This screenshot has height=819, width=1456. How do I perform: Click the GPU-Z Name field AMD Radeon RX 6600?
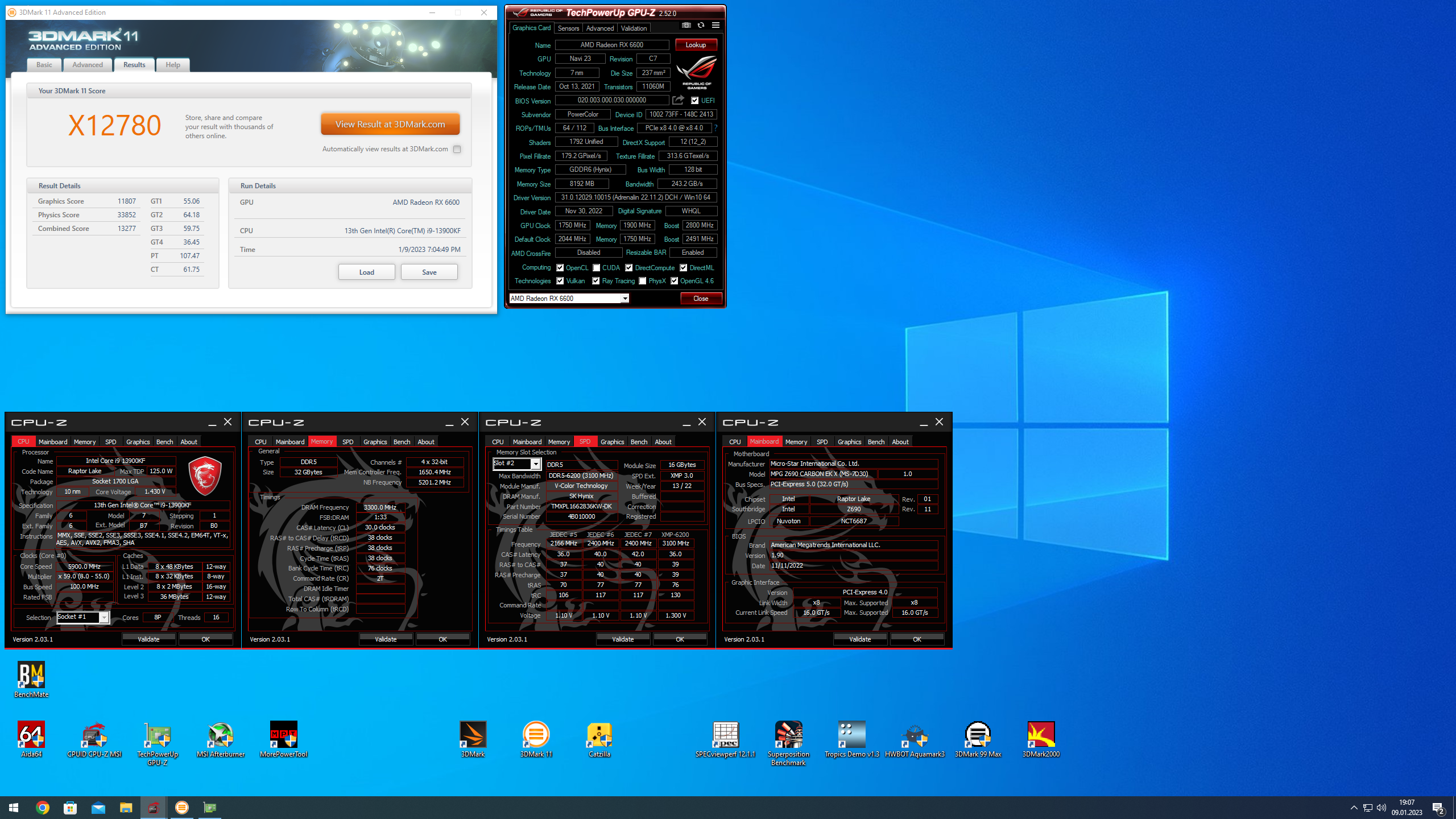tap(612, 45)
